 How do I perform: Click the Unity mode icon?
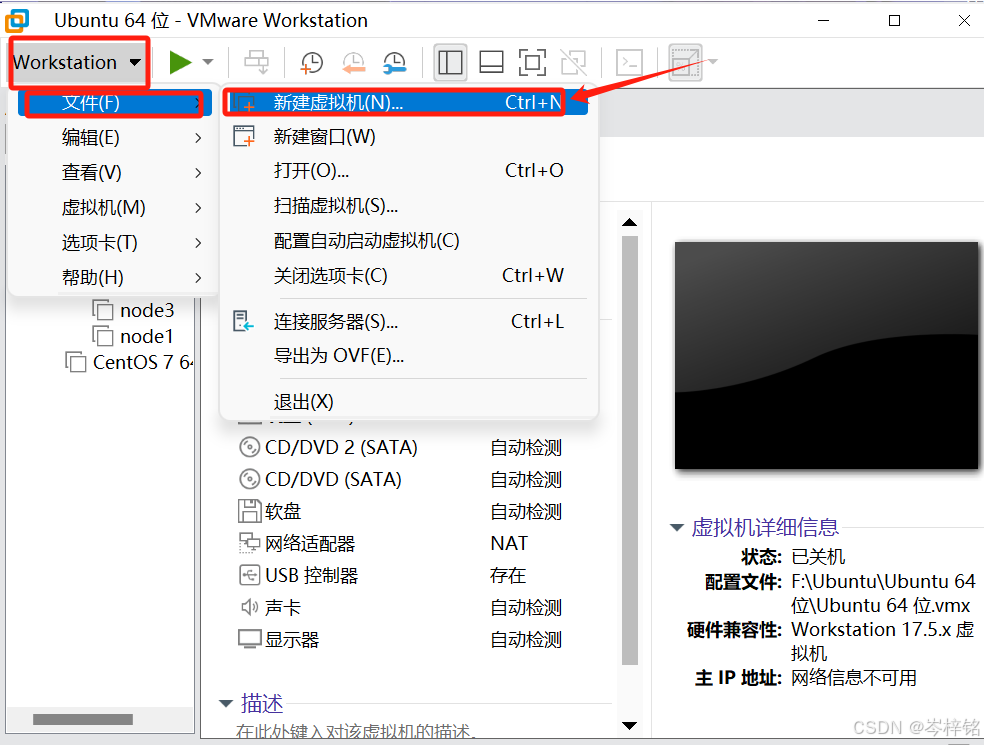point(574,62)
